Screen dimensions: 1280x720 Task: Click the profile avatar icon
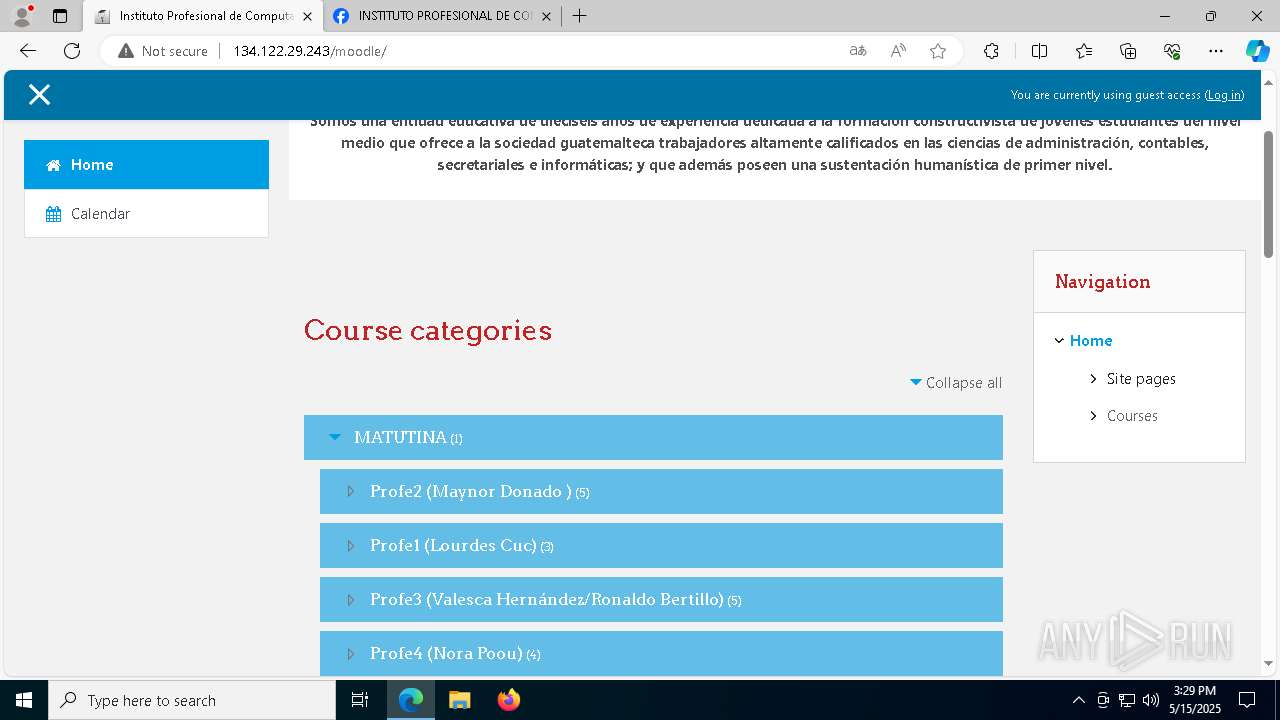pyautogui.click(x=22, y=16)
